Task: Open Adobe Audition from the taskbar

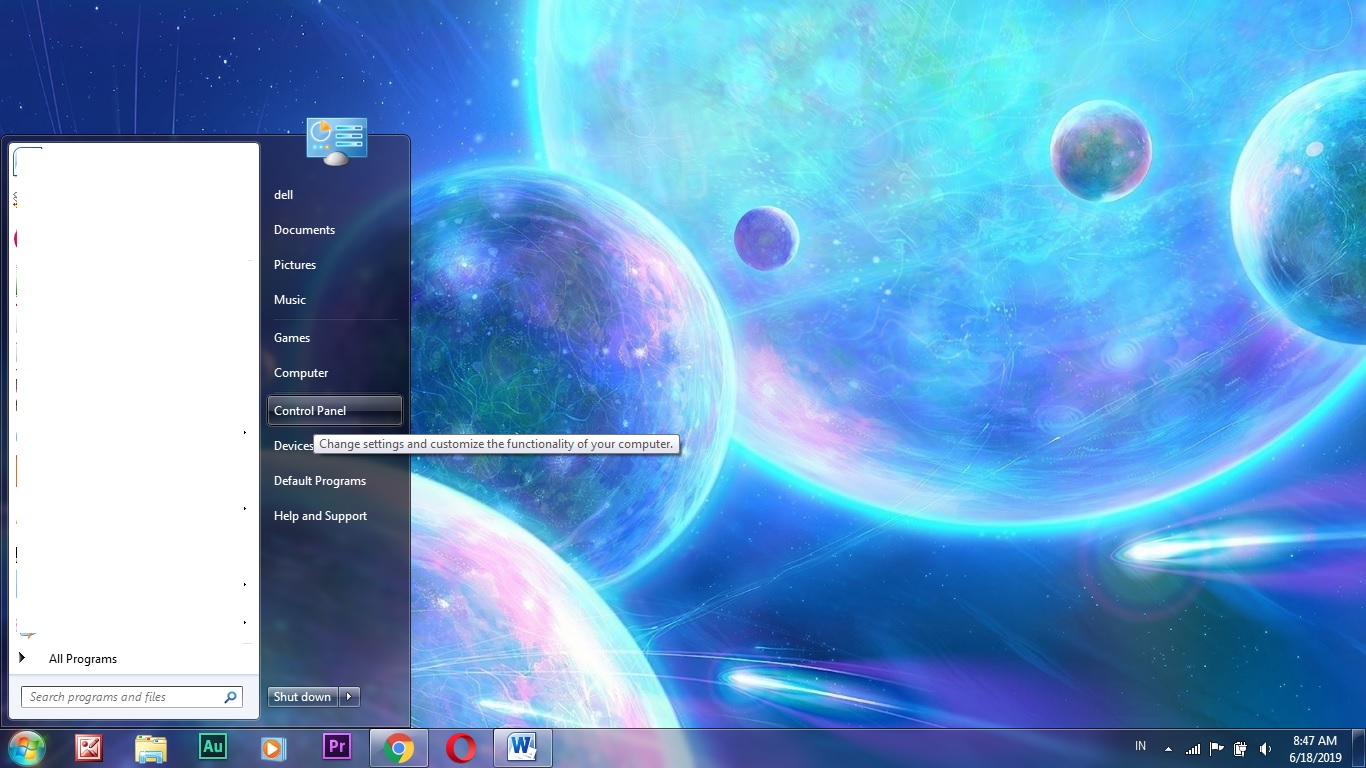Action: tap(212, 747)
